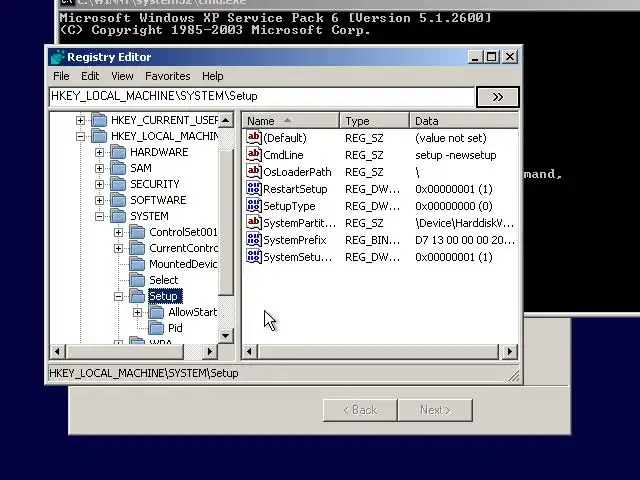Click the values pane scroll right arrow
Viewport: 640px width, 480px height.
click(509, 351)
